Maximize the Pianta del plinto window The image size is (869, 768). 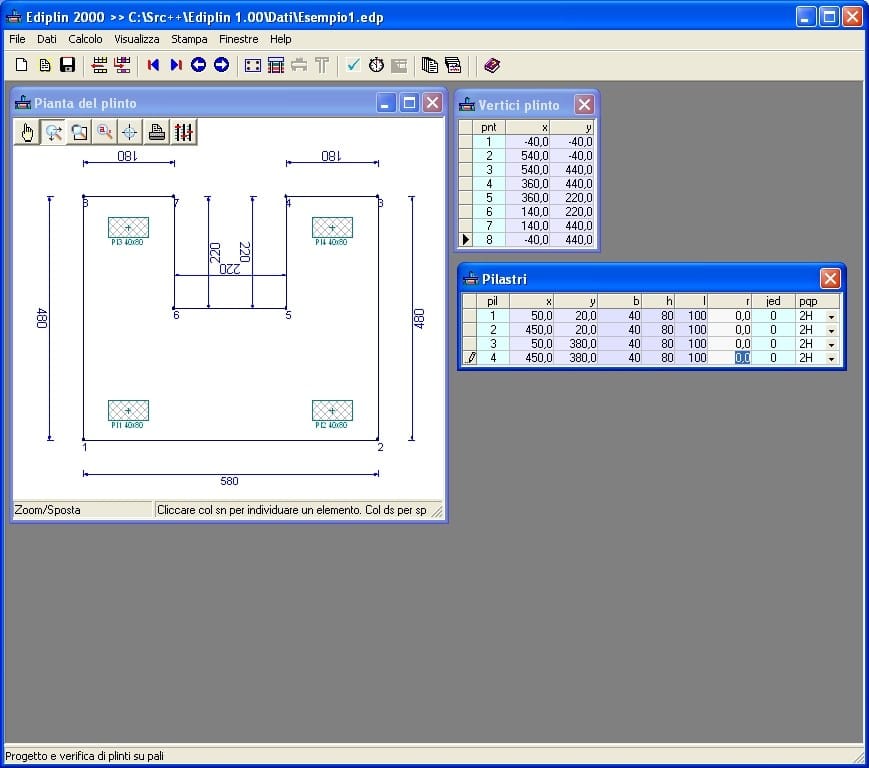[409, 103]
